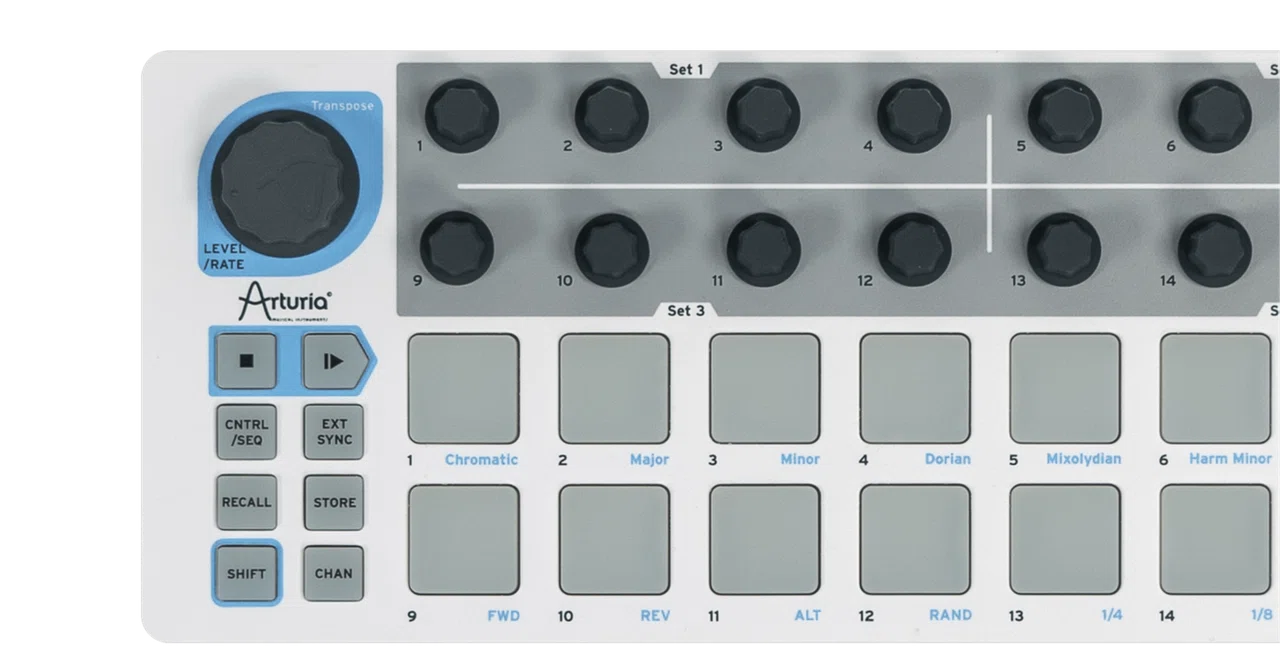This screenshot has height=670, width=1280.
Task: Click the SHIFT button
Action: (x=246, y=573)
